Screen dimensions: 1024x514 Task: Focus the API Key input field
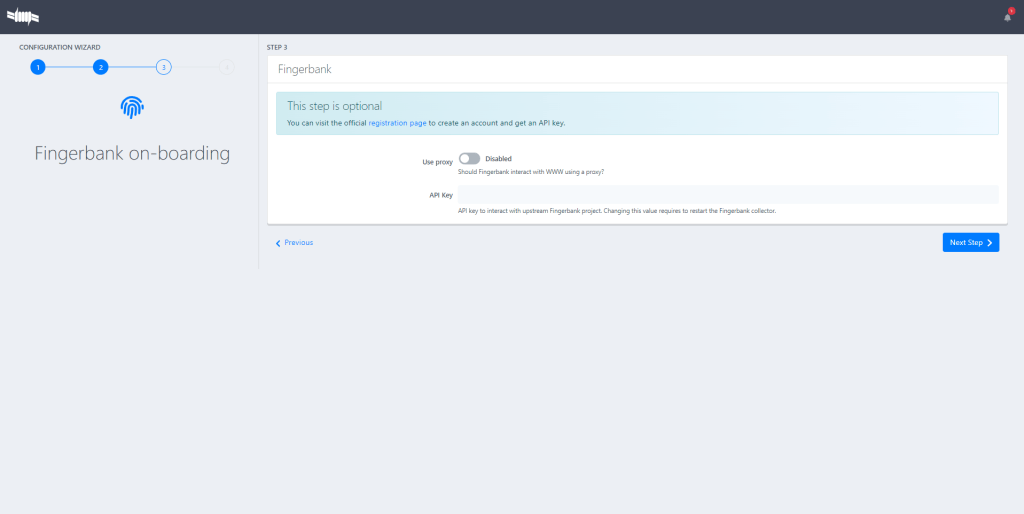tap(727, 194)
